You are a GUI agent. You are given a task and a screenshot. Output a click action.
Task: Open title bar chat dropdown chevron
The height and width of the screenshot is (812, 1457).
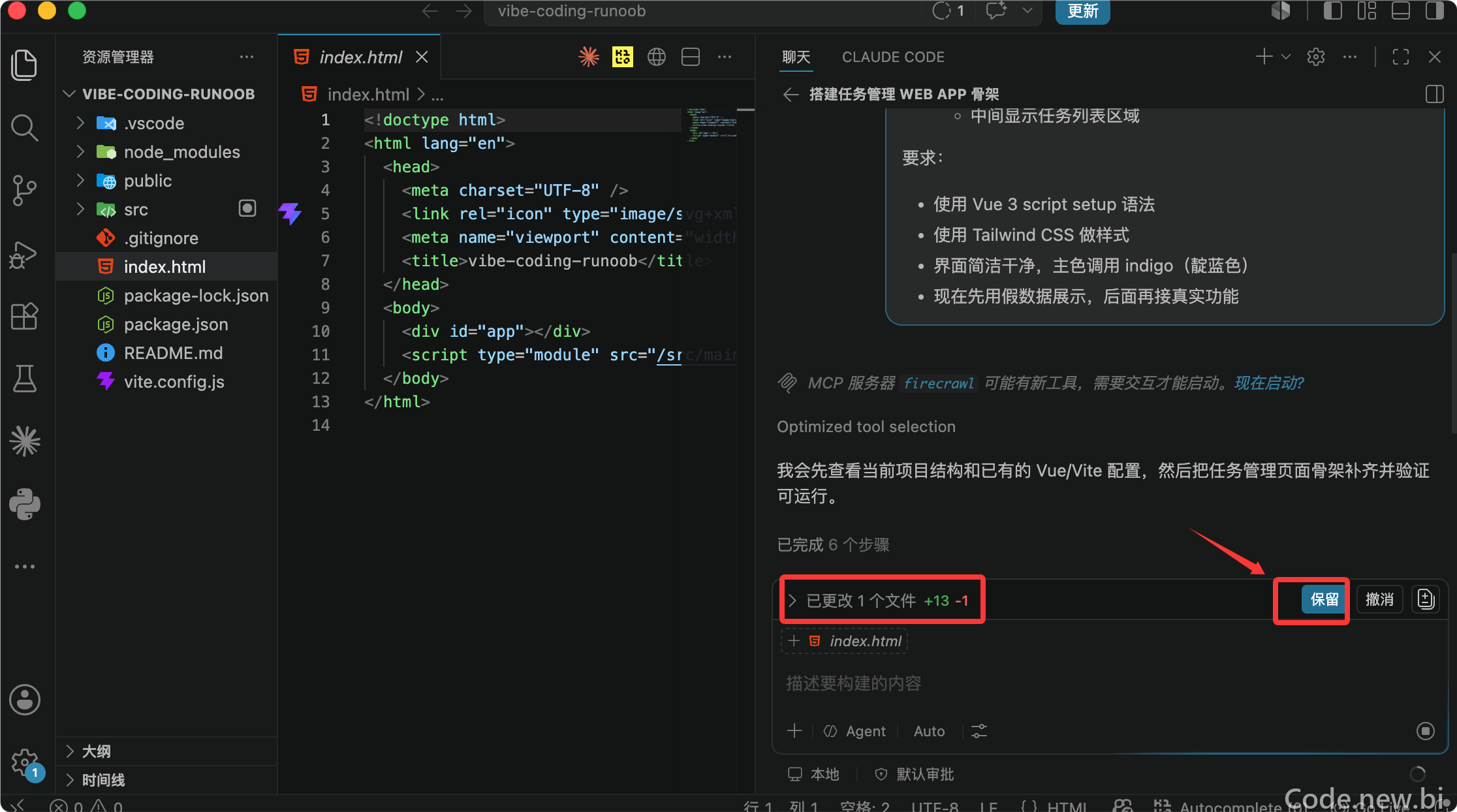coord(1027,11)
